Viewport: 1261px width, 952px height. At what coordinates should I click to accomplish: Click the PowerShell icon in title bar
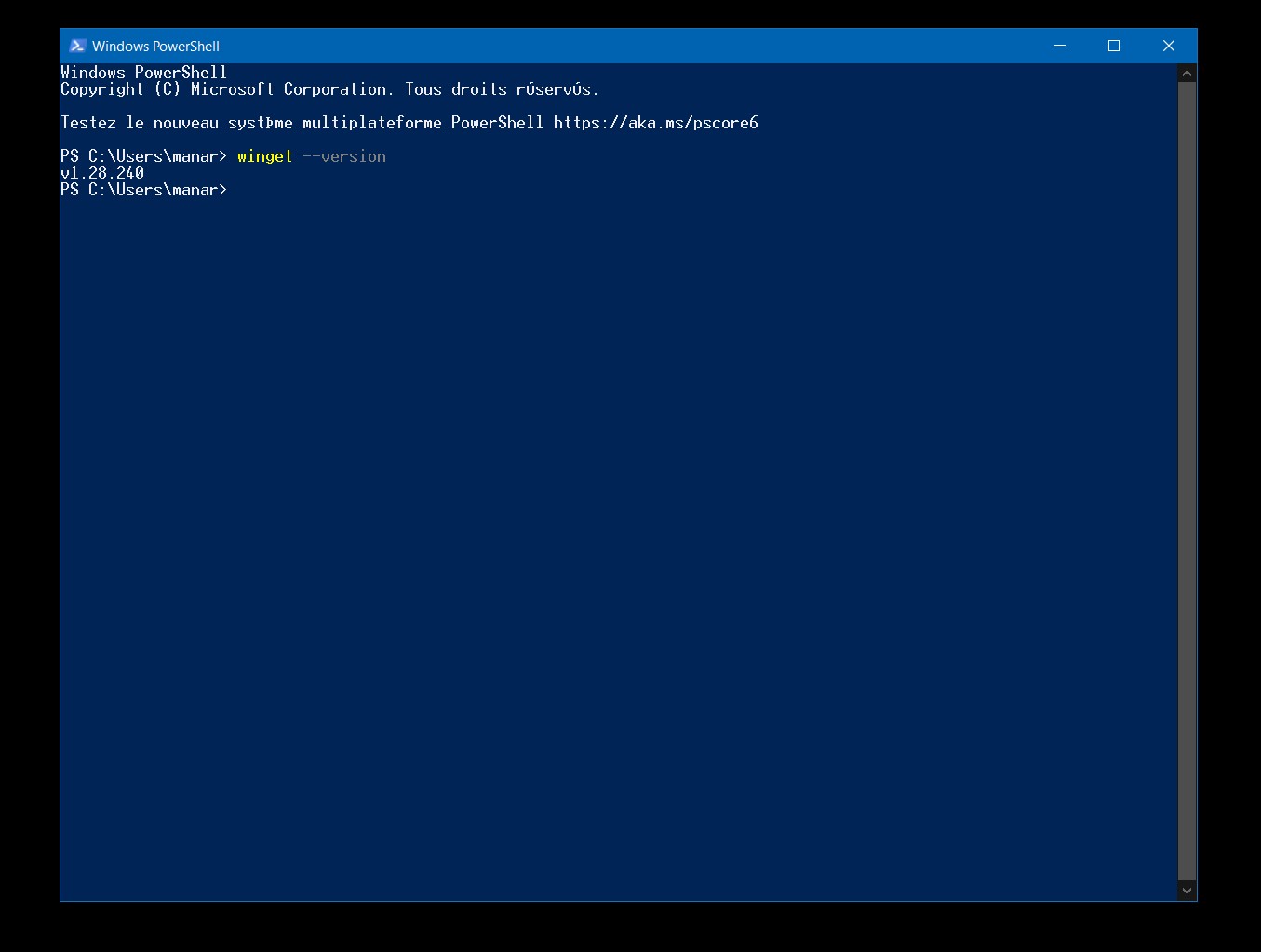[x=78, y=46]
